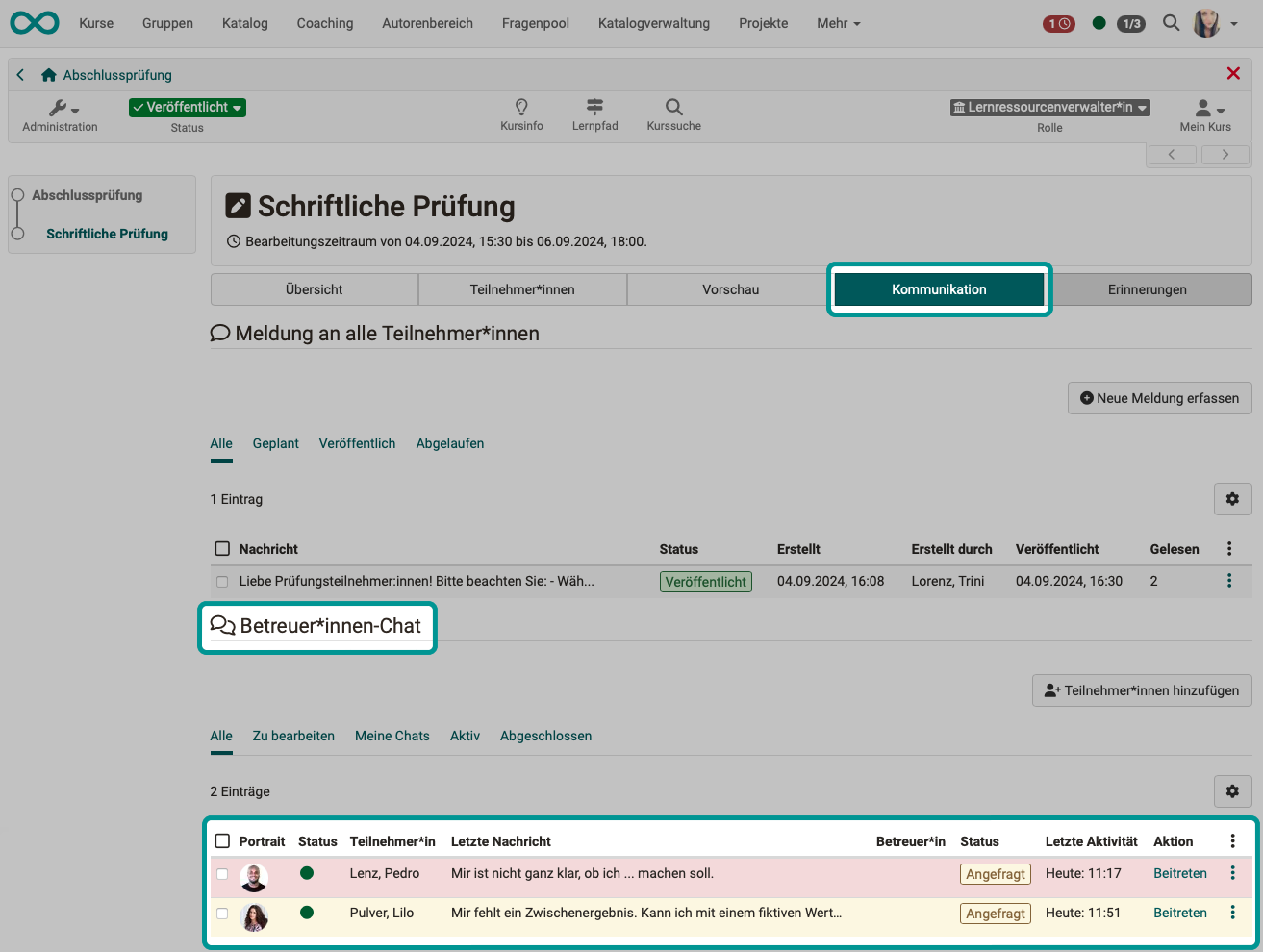
Task: Select Schriftliche Prüfung in the course tree
Action: coord(107,234)
